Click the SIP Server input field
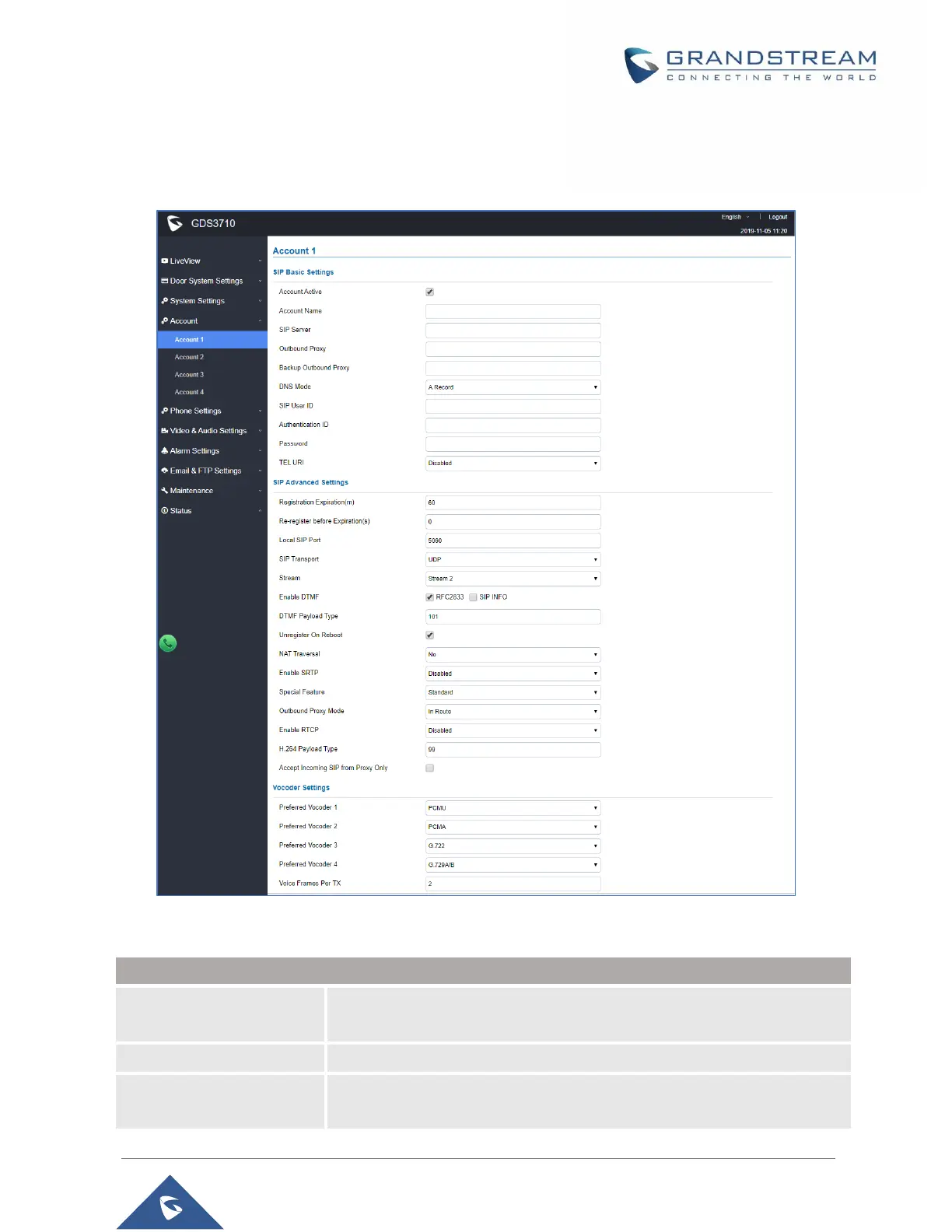 (513, 331)
